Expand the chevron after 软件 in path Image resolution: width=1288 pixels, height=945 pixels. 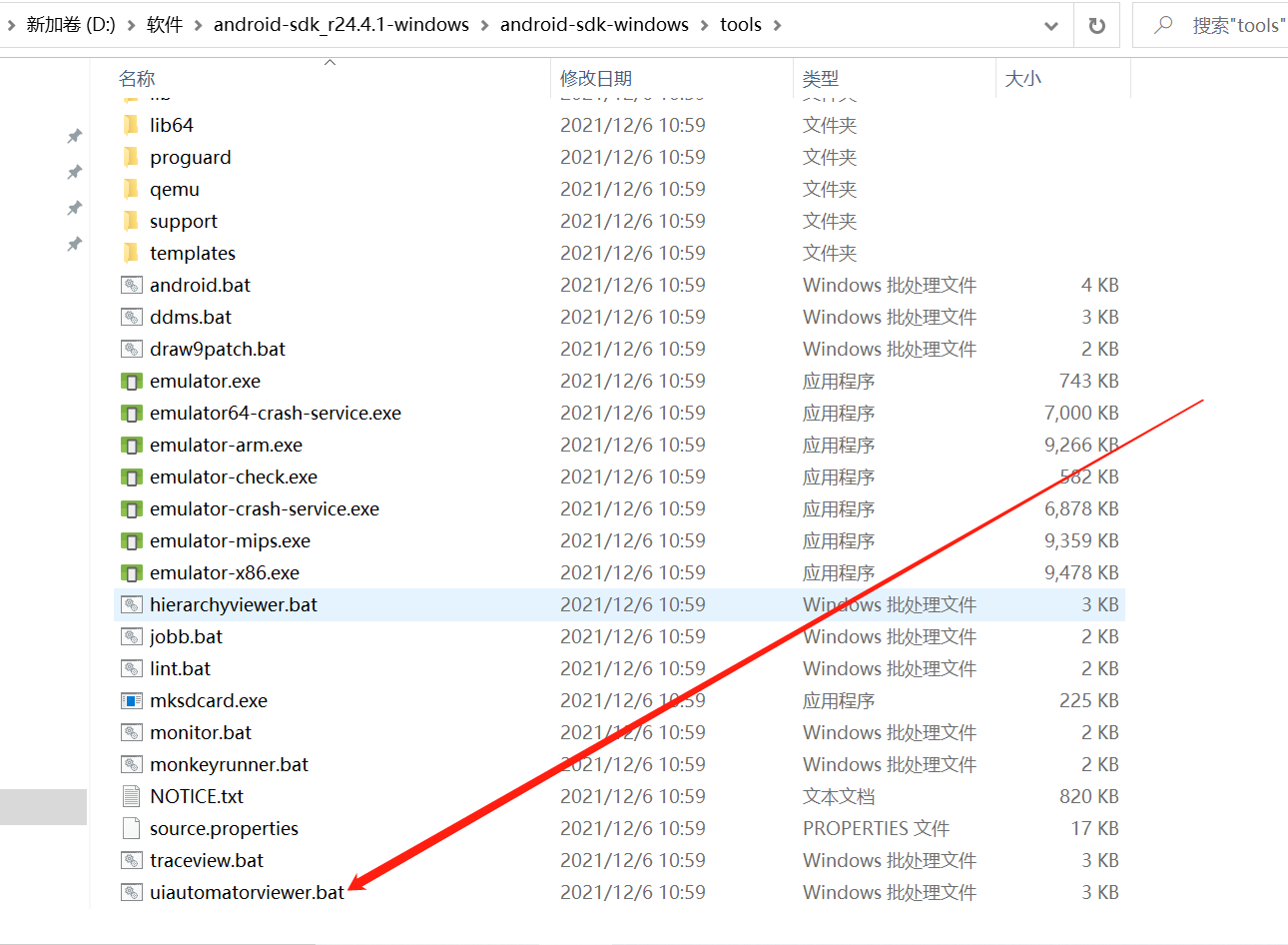pyautogui.click(x=198, y=25)
